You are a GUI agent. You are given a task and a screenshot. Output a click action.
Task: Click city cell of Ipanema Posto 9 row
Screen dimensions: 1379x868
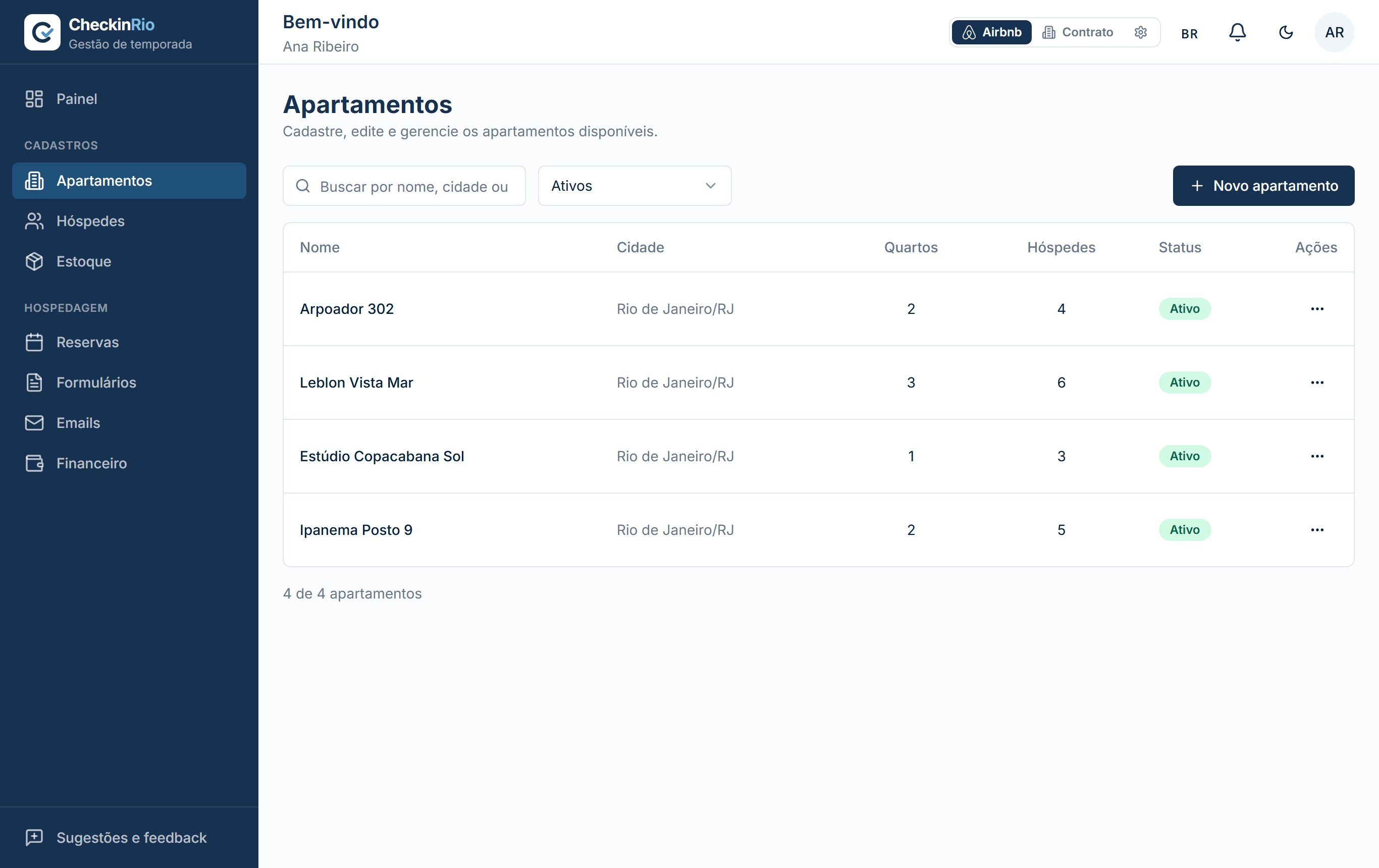pos(675,530)
